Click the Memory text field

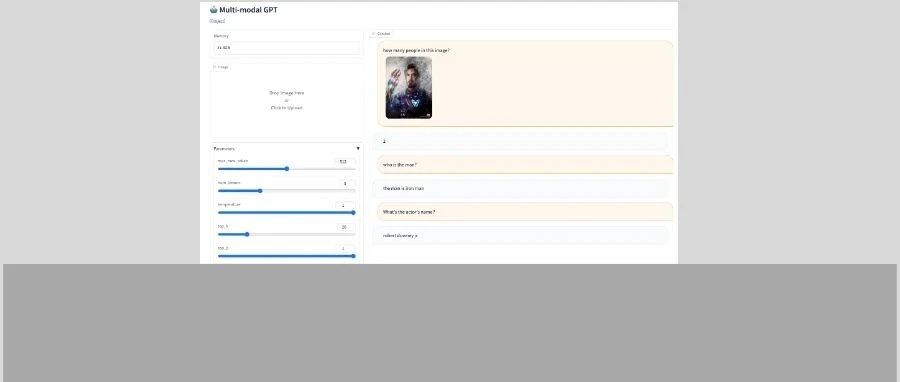286,48
